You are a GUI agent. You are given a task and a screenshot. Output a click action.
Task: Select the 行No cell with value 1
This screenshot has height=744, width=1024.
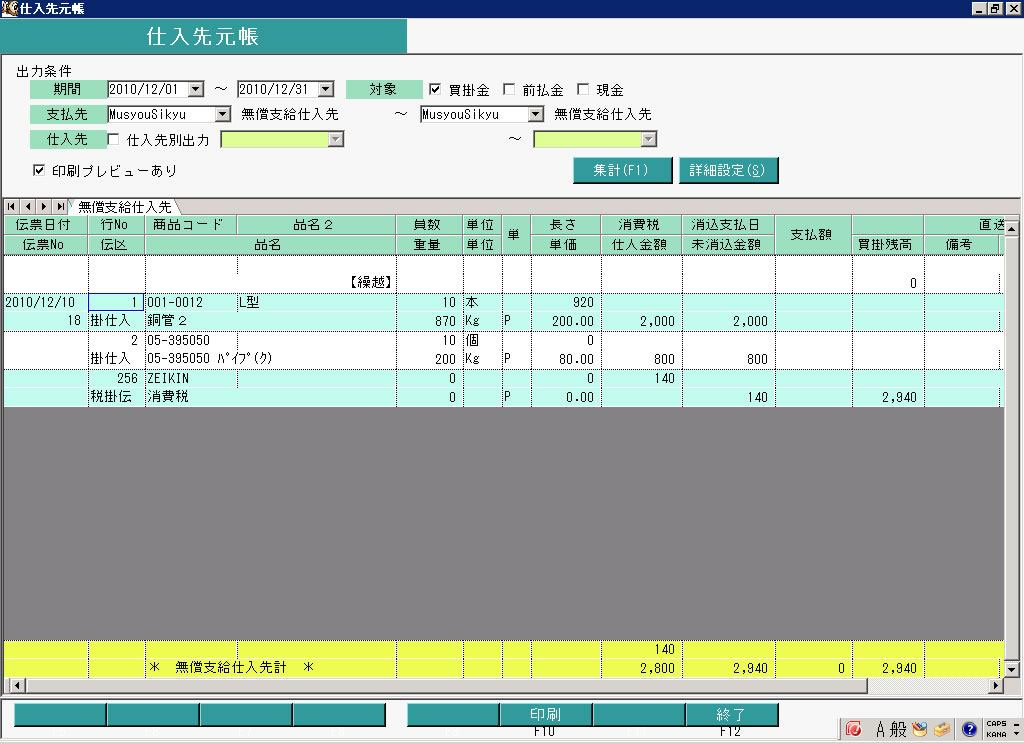tap(116, 302)
